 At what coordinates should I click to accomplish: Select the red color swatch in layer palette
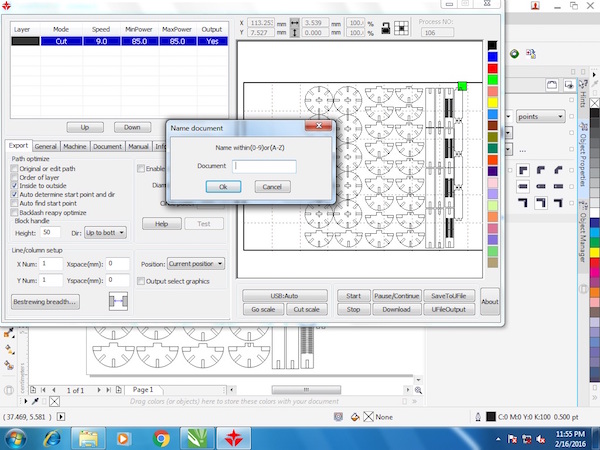pyautogui.click(x=492, y=68)
